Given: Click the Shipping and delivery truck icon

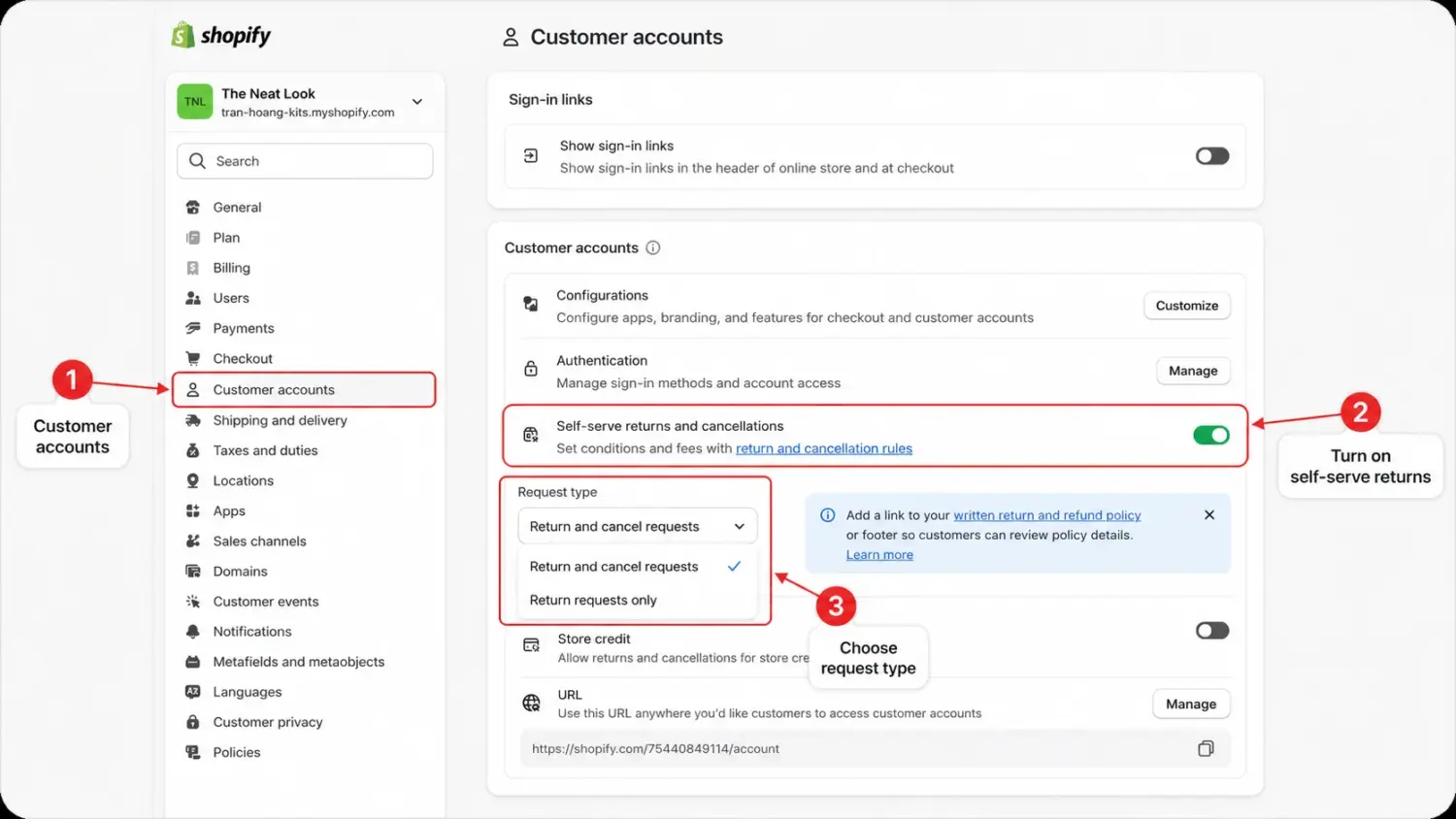Looking at the screenshot, I should pos(193,420).
